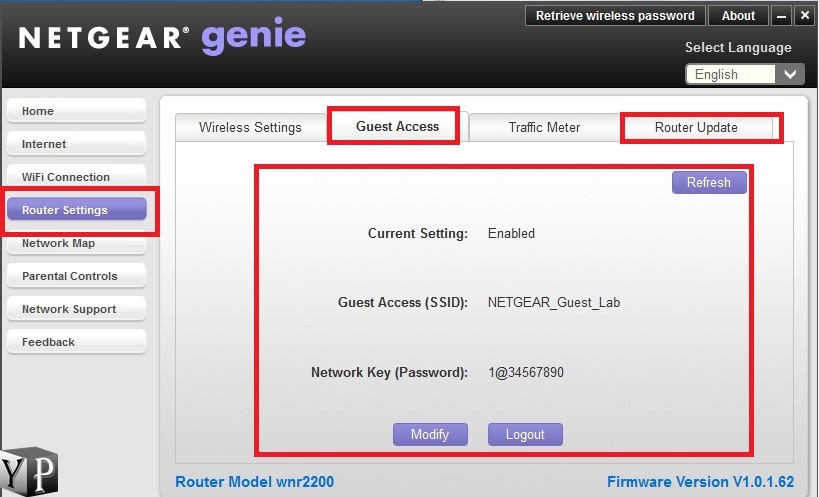Select Router Settings in the sidebar

point(76,209)
